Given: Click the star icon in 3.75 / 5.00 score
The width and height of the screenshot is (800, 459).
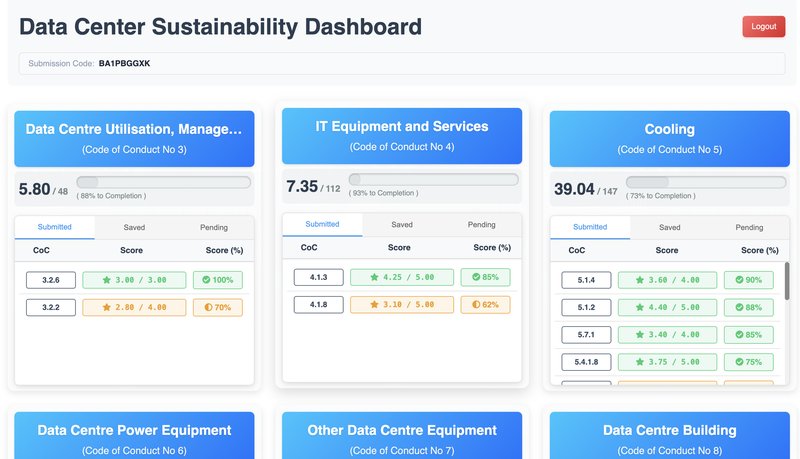Looking at the screenshot, I should pos(640,362).
